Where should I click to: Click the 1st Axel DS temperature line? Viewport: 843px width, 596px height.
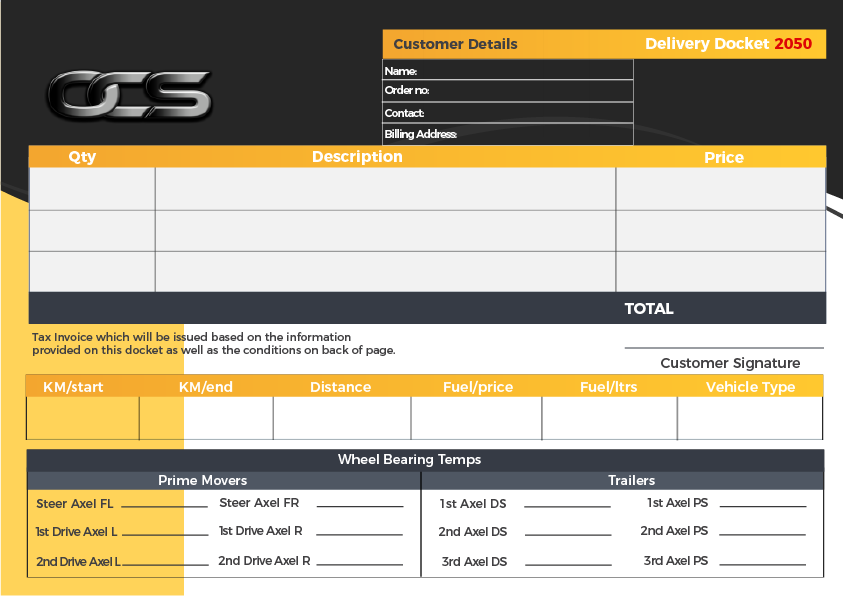point(566,504)
